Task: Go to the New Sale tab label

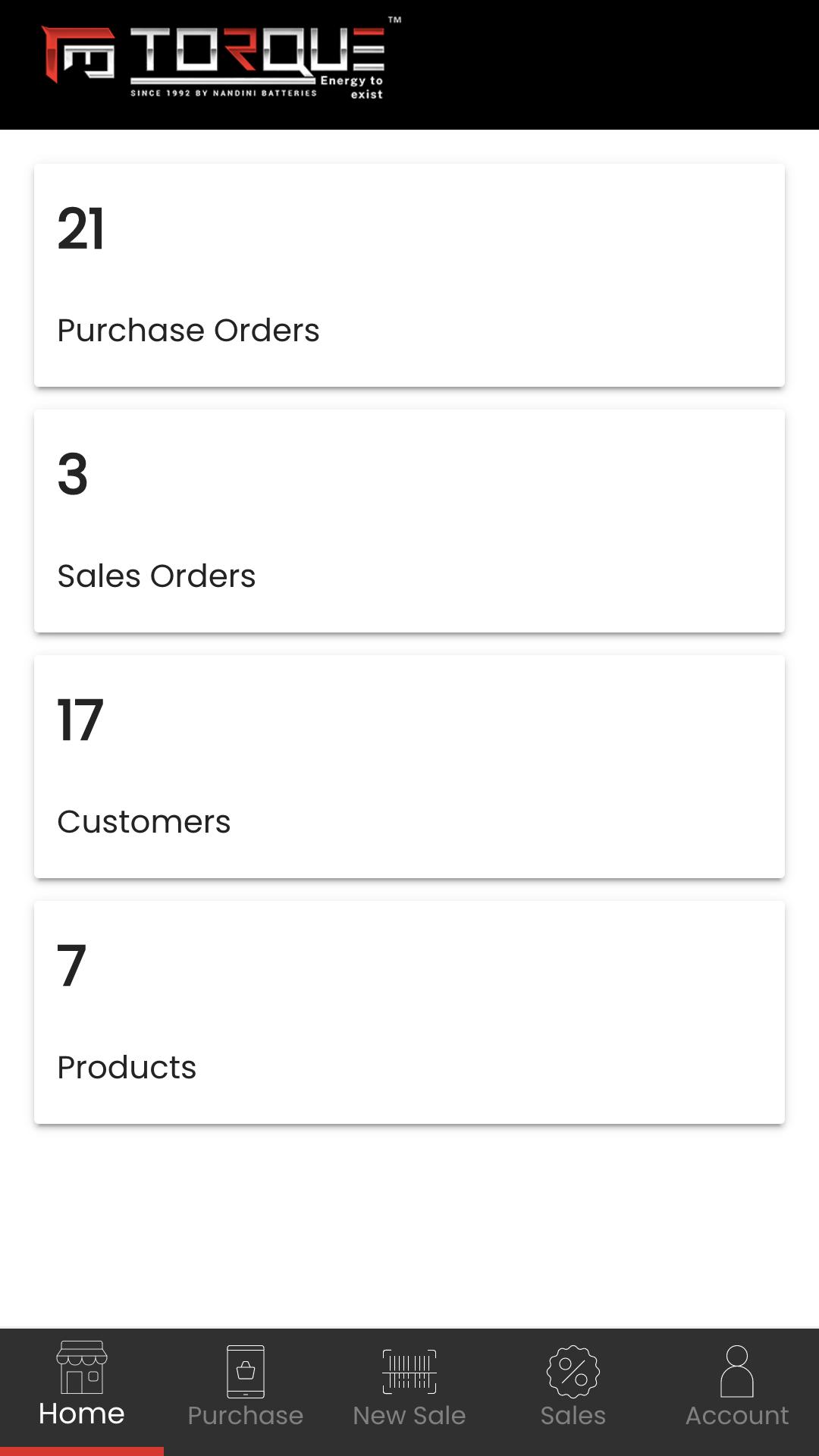Action: click(x=409, y=1416)
